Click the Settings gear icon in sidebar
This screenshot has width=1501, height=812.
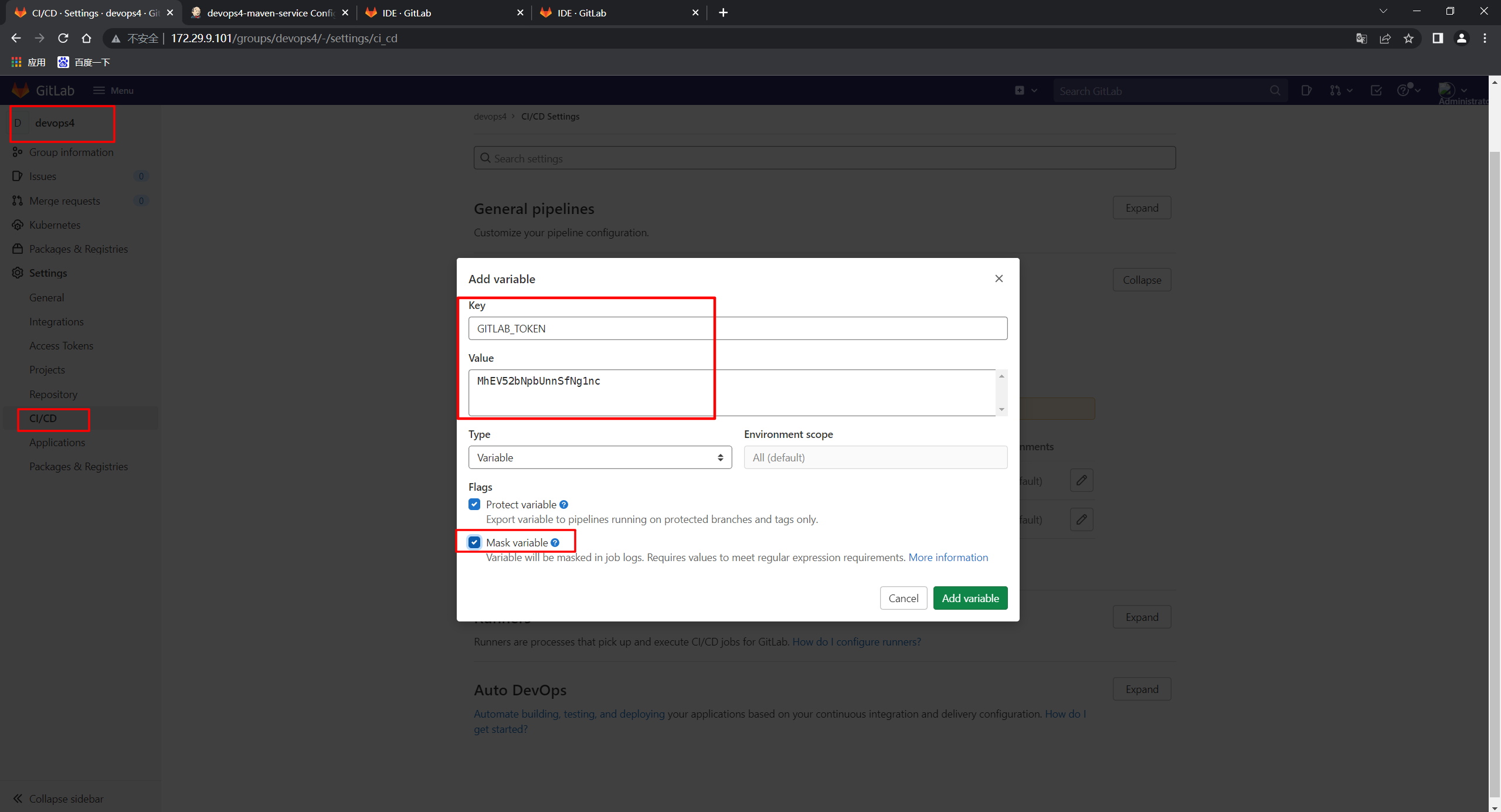tap(18, 273)
